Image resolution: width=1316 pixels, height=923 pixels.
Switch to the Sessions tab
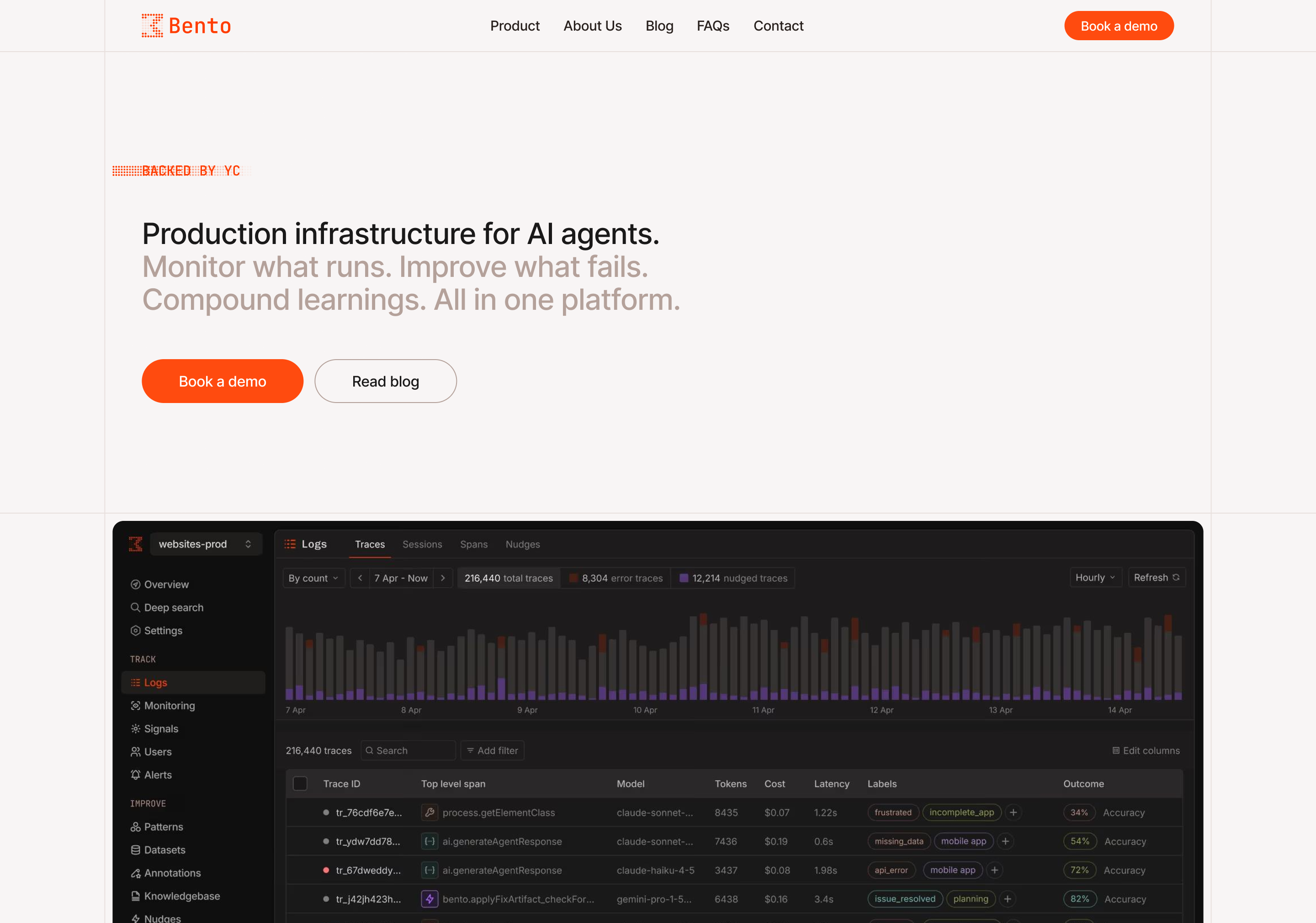pyautogui.click(x=422, y=544)
